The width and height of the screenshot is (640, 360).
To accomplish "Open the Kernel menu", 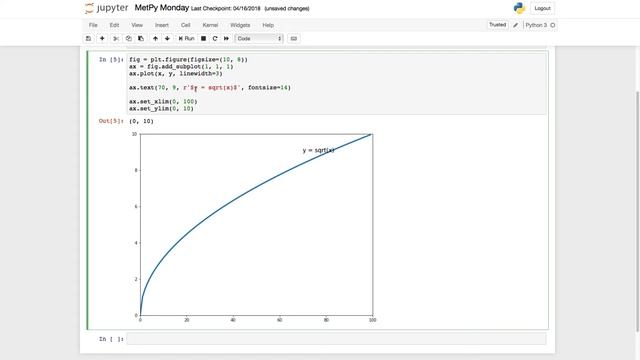I will 210,25.
